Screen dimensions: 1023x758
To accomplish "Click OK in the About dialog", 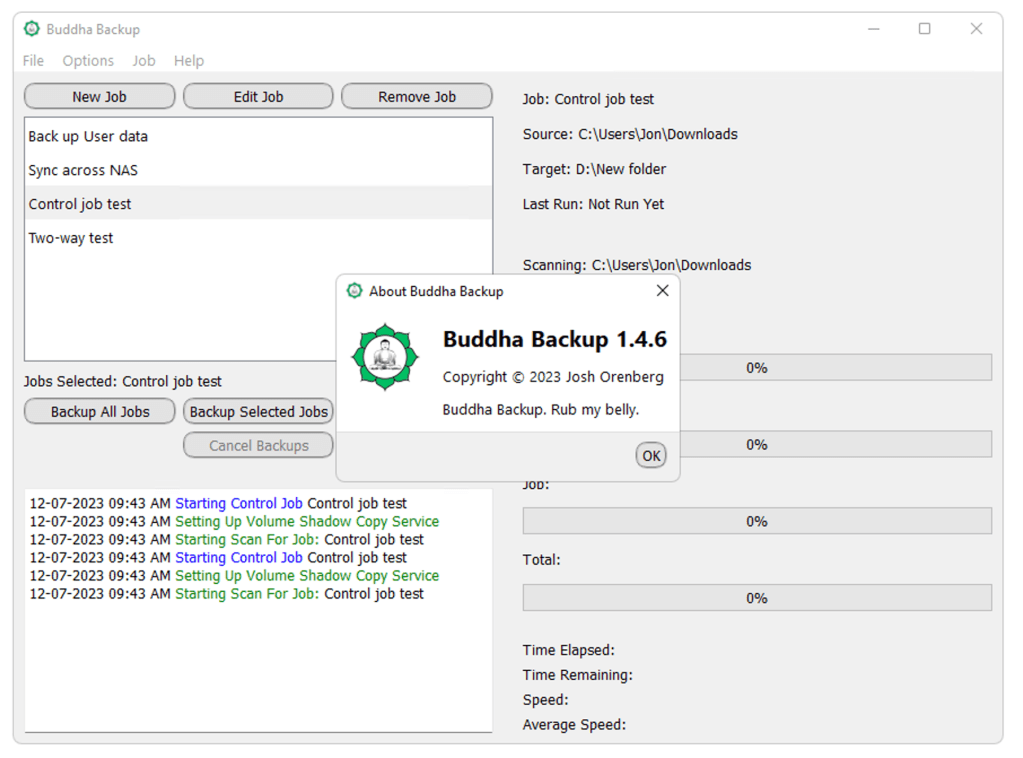I will click(x=651, y=455).
